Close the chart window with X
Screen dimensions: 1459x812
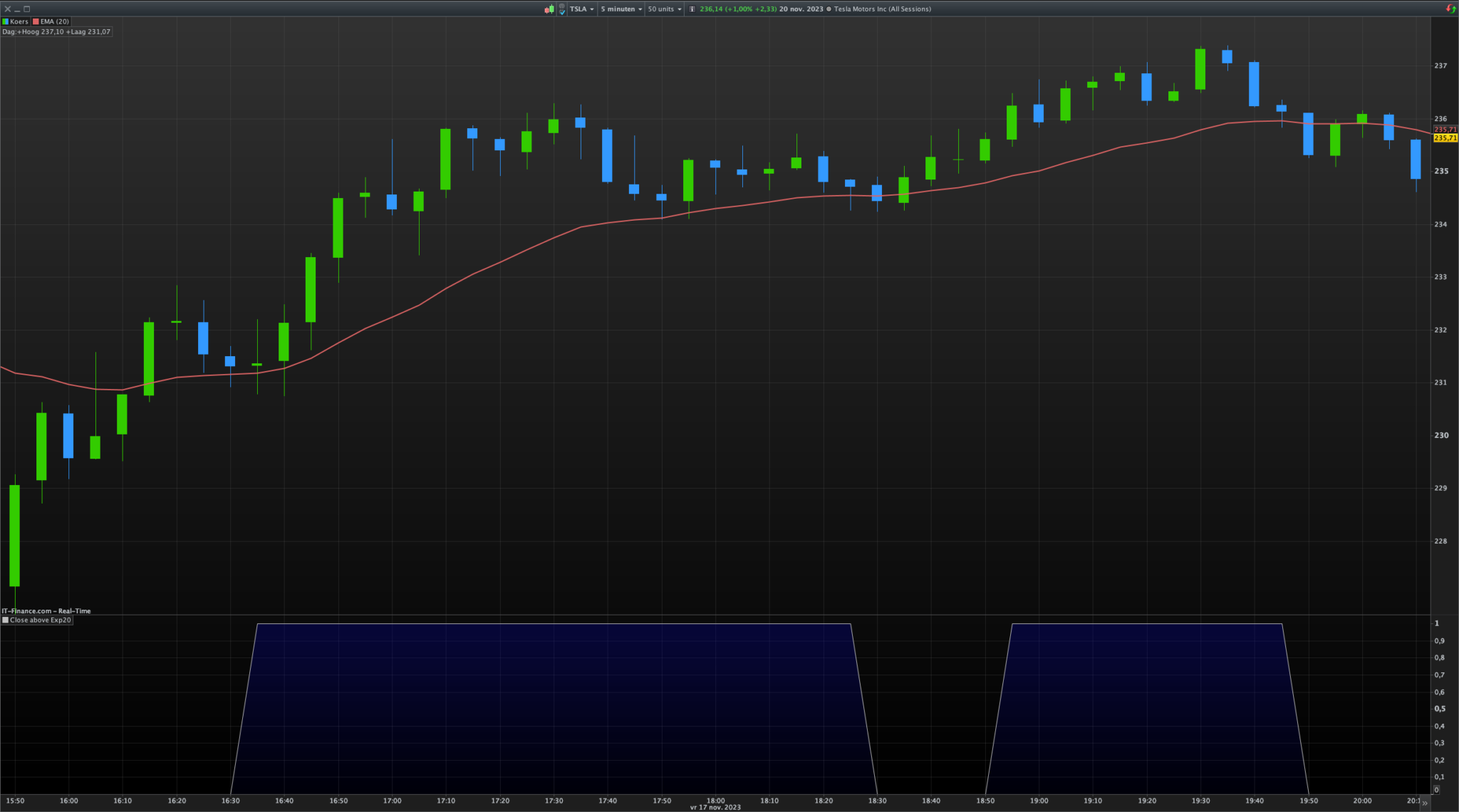[x=7, y=9]
